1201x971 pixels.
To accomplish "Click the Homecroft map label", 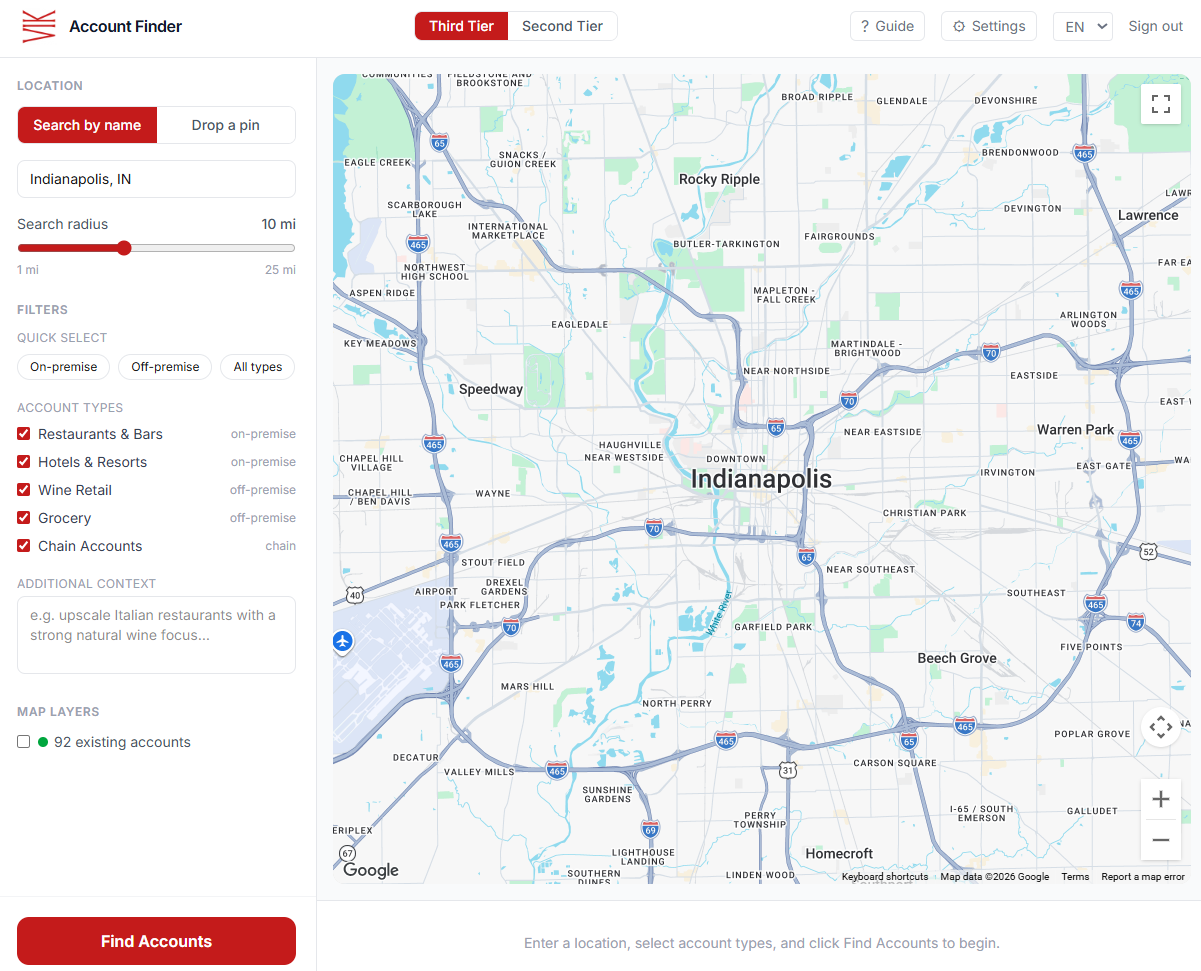I will (x=839, y=853).
